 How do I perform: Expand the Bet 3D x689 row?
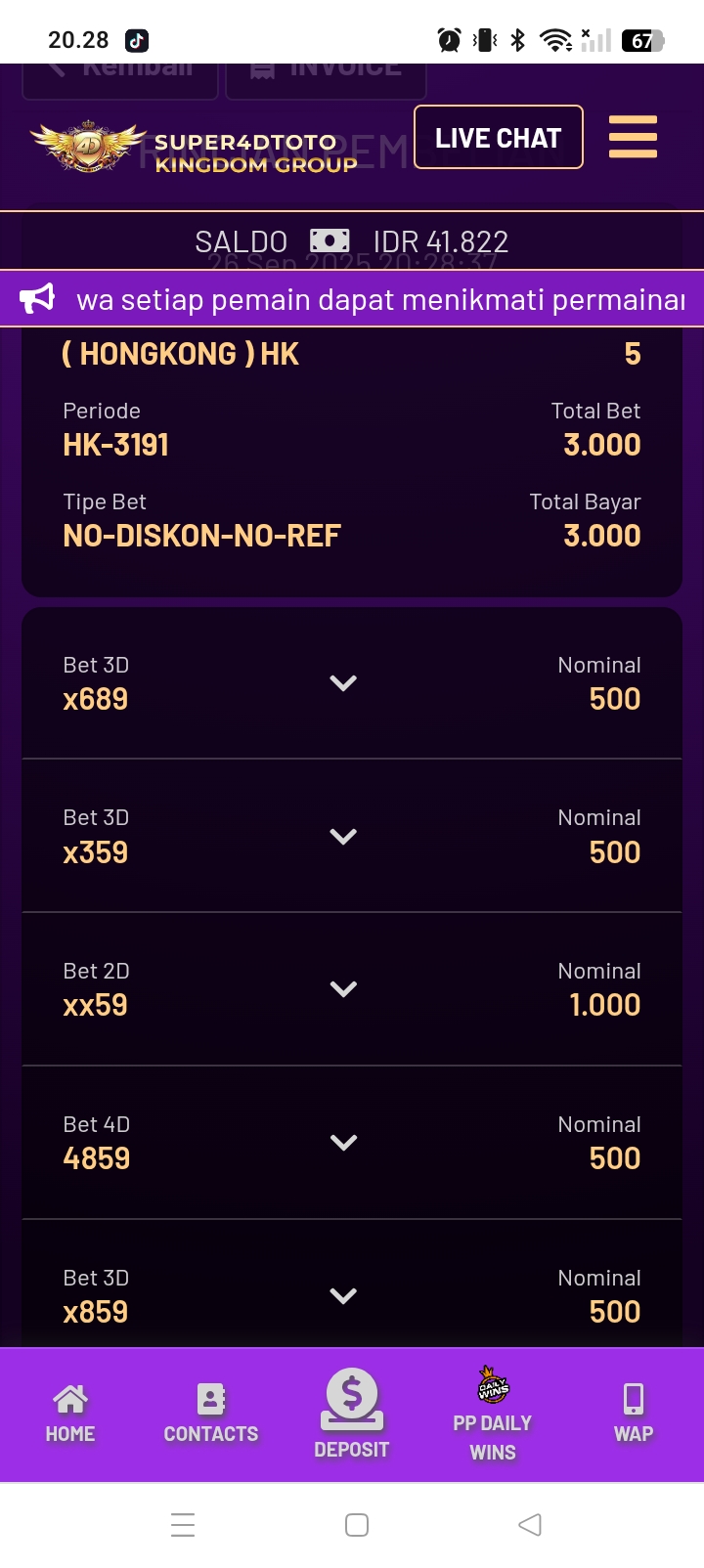coord(343,683)
